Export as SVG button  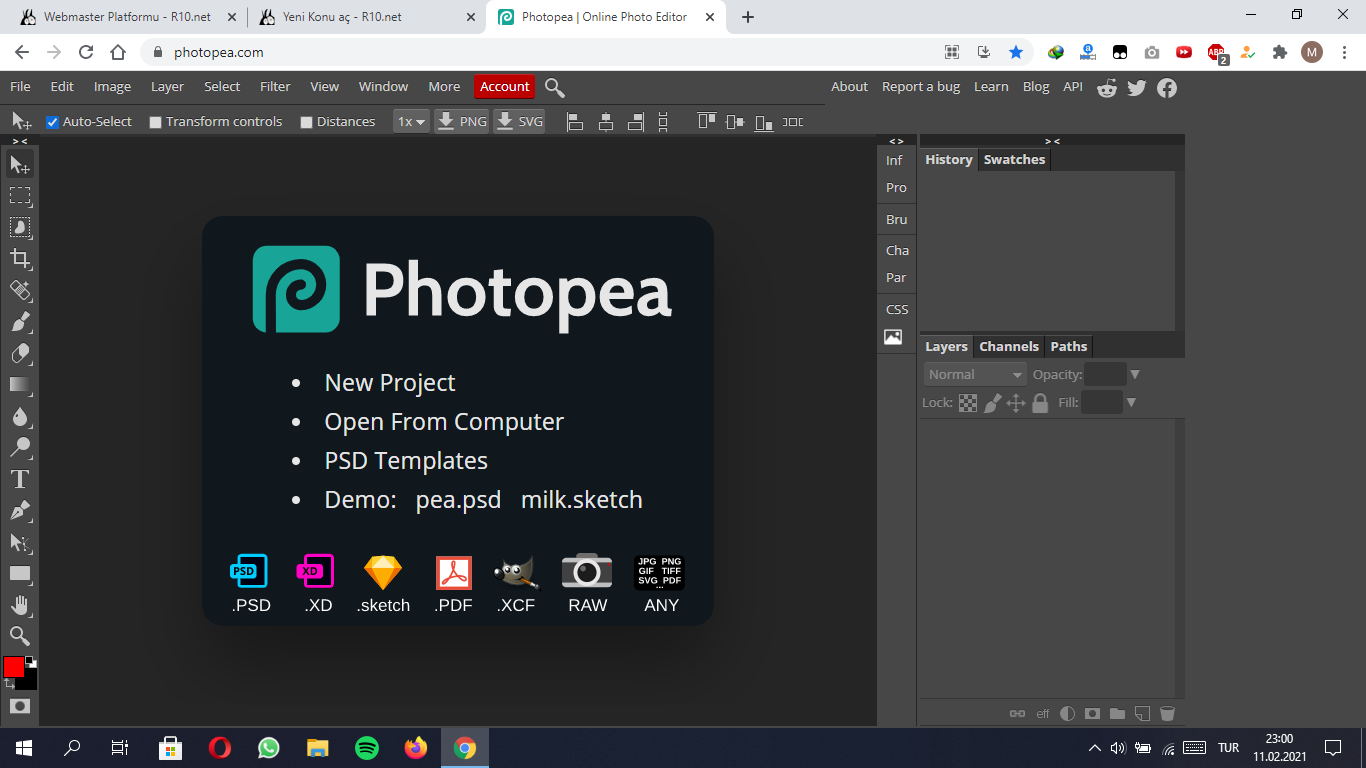click(x=520, y=122)
